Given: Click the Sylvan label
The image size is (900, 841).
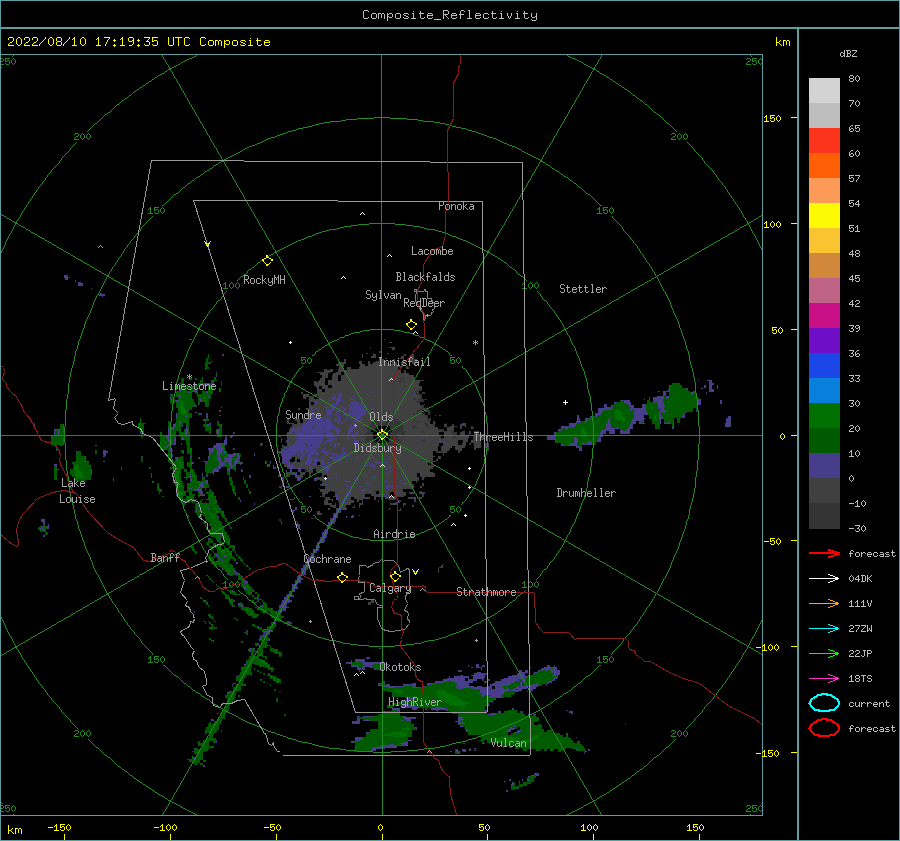Looking at the screenshot, I should pos(383,295).
